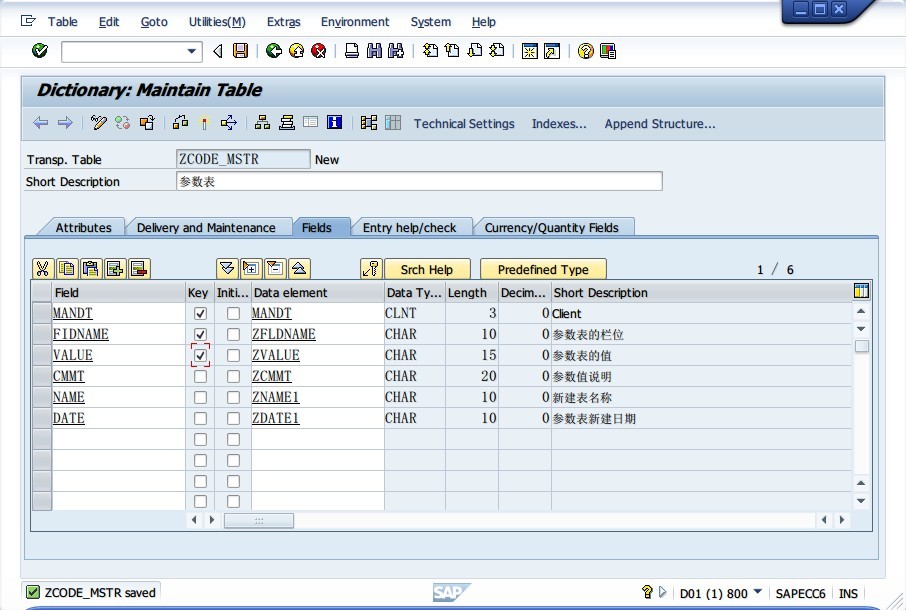Click the Display Object List hierarchy icon
Image resolution: width=906 pixels, height=610 pixels.
point(262,122)
